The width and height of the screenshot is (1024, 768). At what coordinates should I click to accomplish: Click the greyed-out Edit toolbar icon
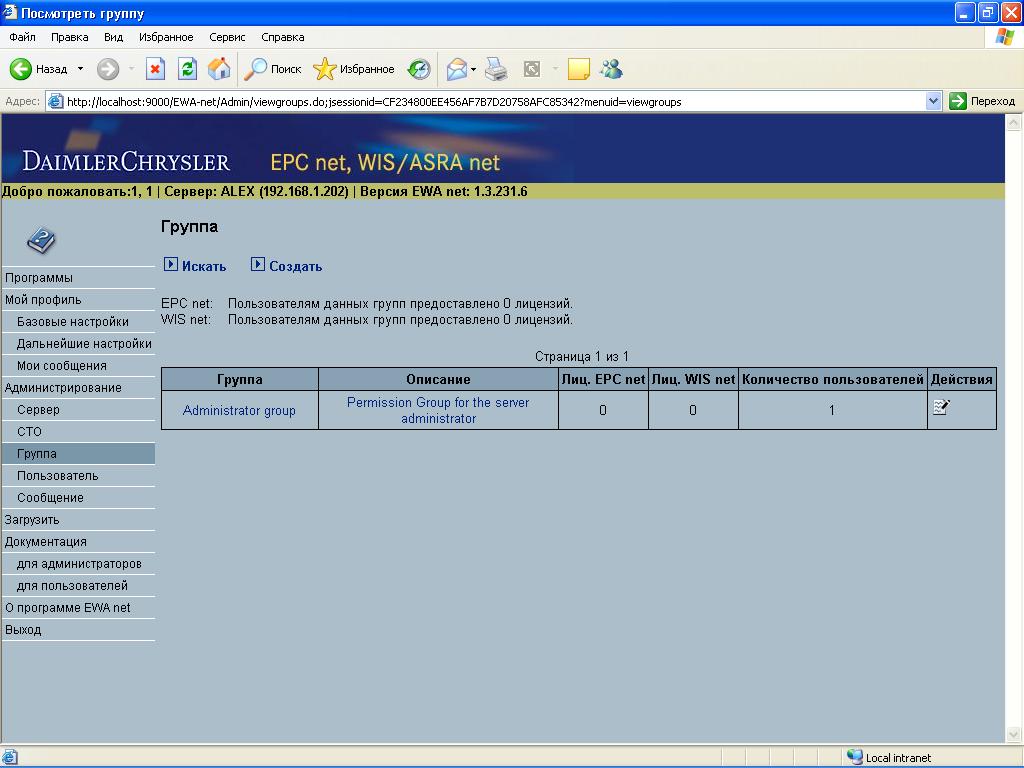(532, 69)
